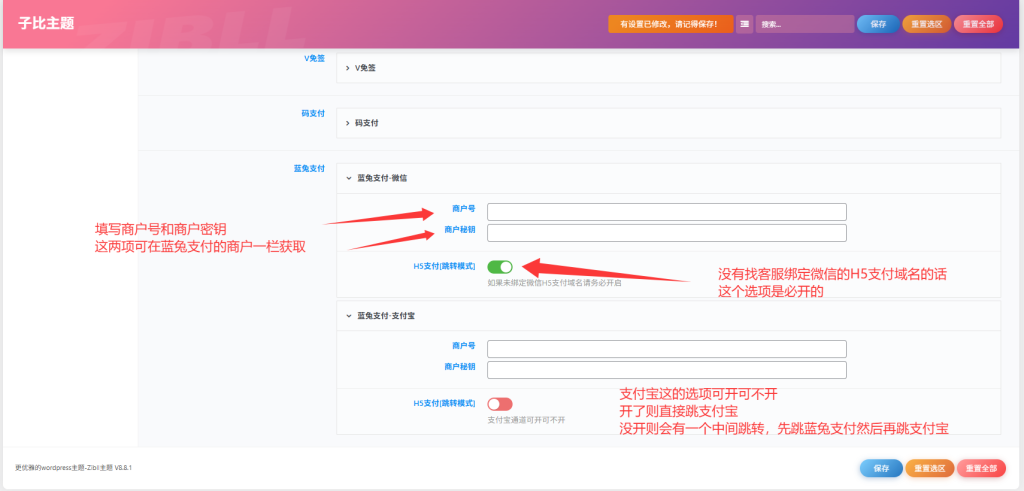Click the 如果未绑定微信H5支付域名请务必开启 hint
The width and height of the screenshot is (1024, 491).
[554, 283]
